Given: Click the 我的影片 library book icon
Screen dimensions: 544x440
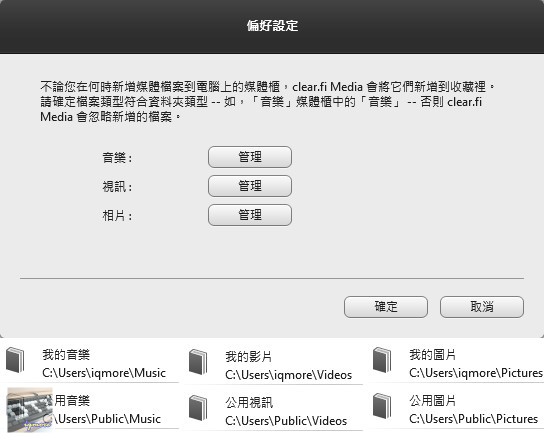Looking at the screenshot, I should (x=198, y=362).
